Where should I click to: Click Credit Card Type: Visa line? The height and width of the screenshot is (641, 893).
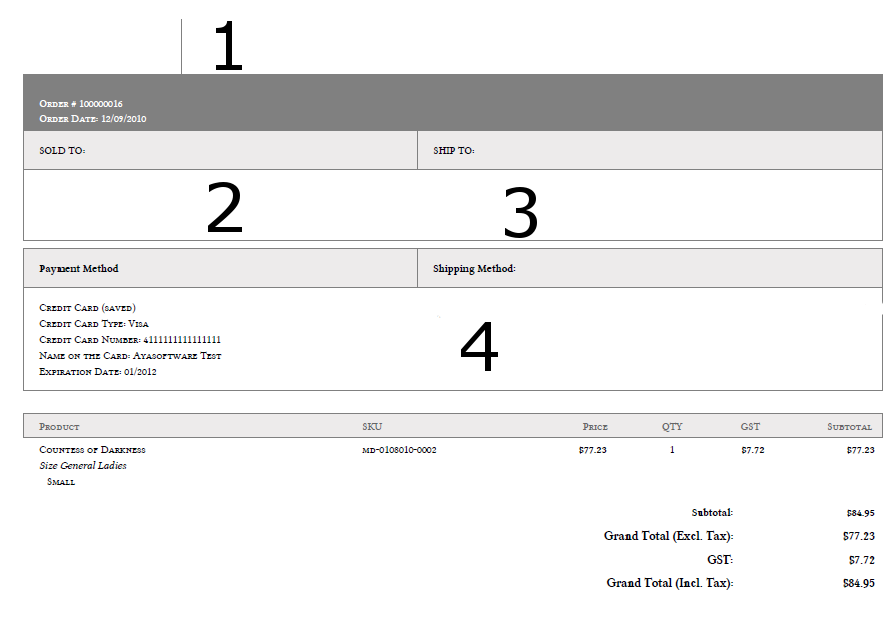click(x=94, y=323)
